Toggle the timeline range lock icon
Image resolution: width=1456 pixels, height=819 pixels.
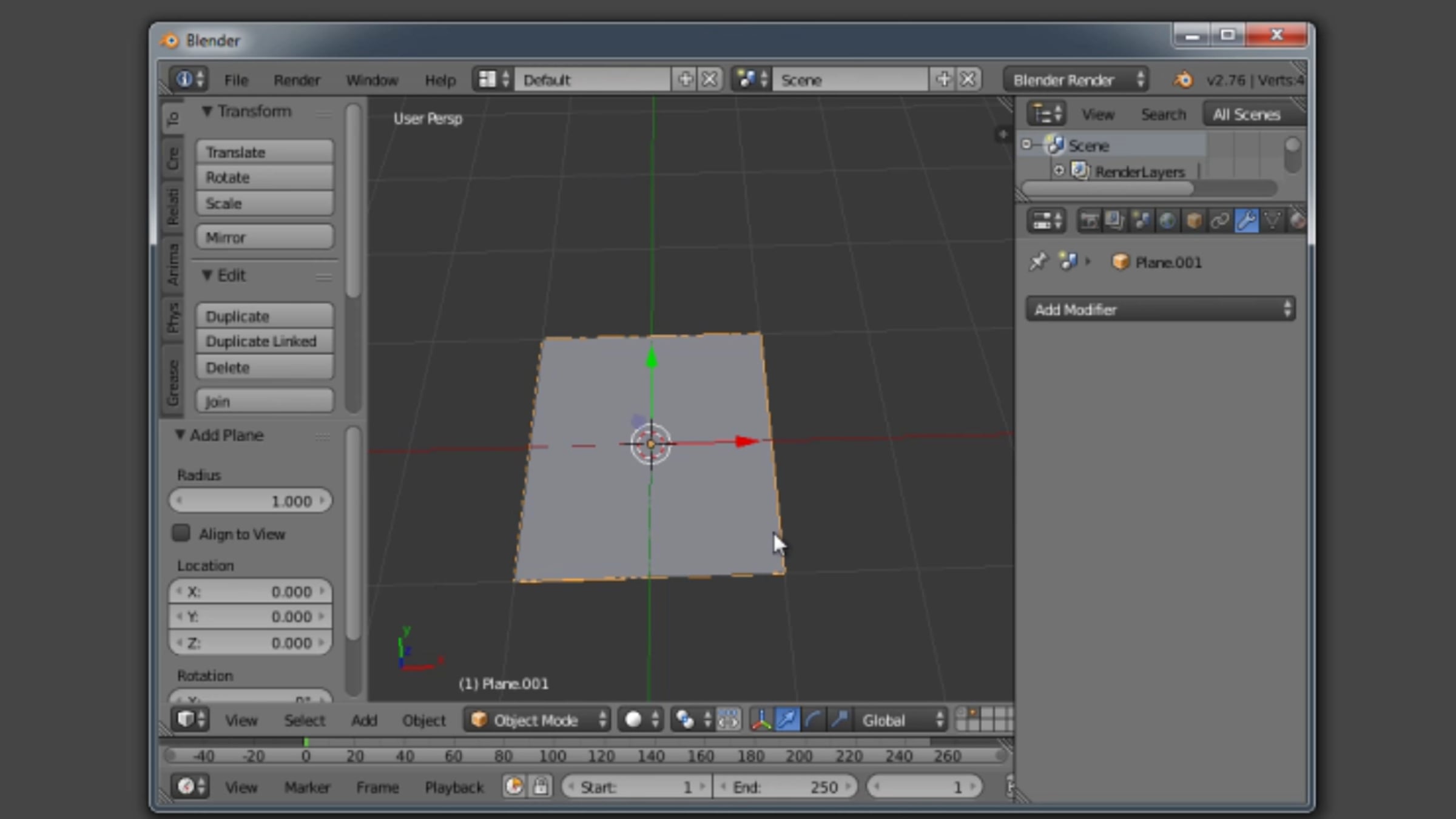pyautogui.click(x=541, y=787)
